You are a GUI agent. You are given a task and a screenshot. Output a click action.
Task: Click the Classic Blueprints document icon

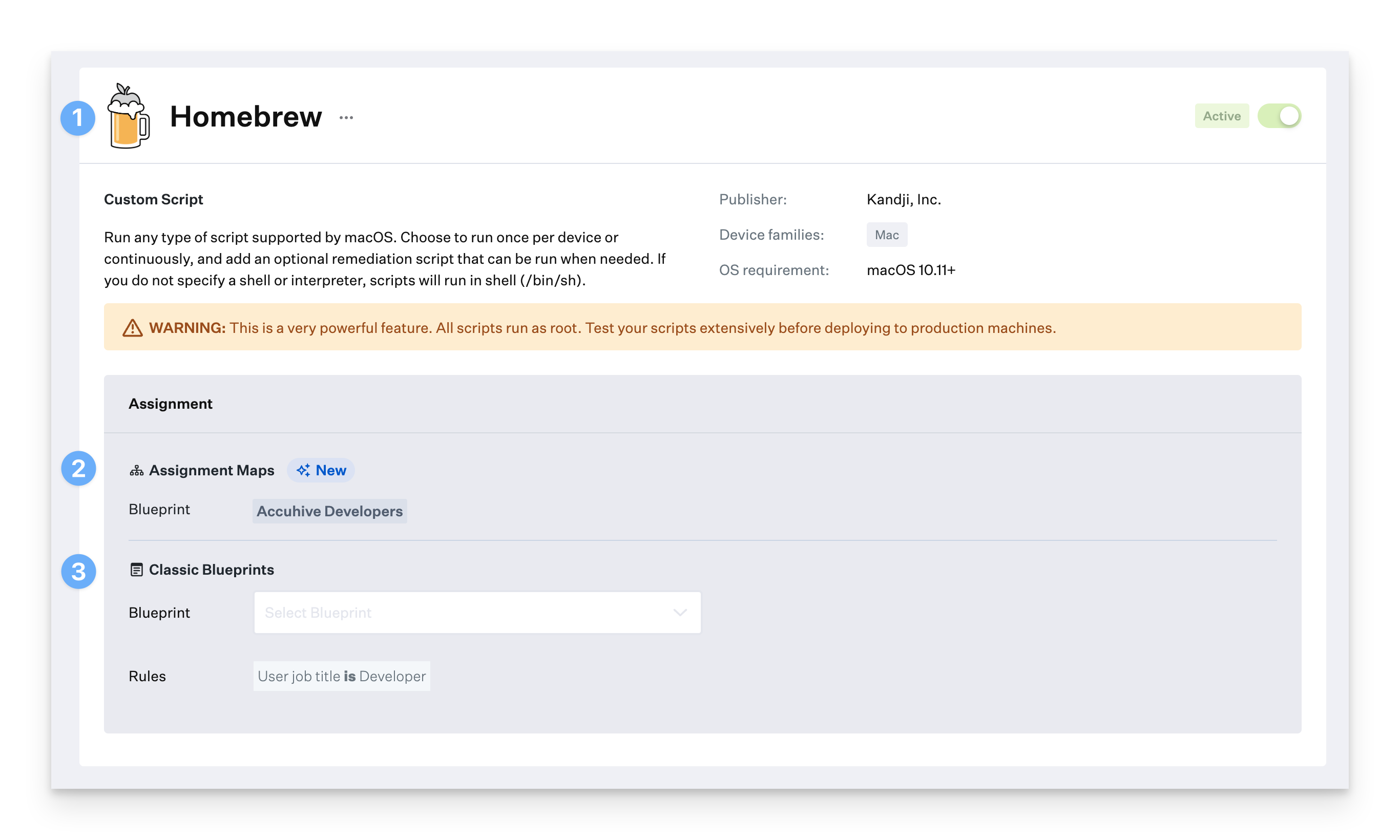tap(136, 570)
